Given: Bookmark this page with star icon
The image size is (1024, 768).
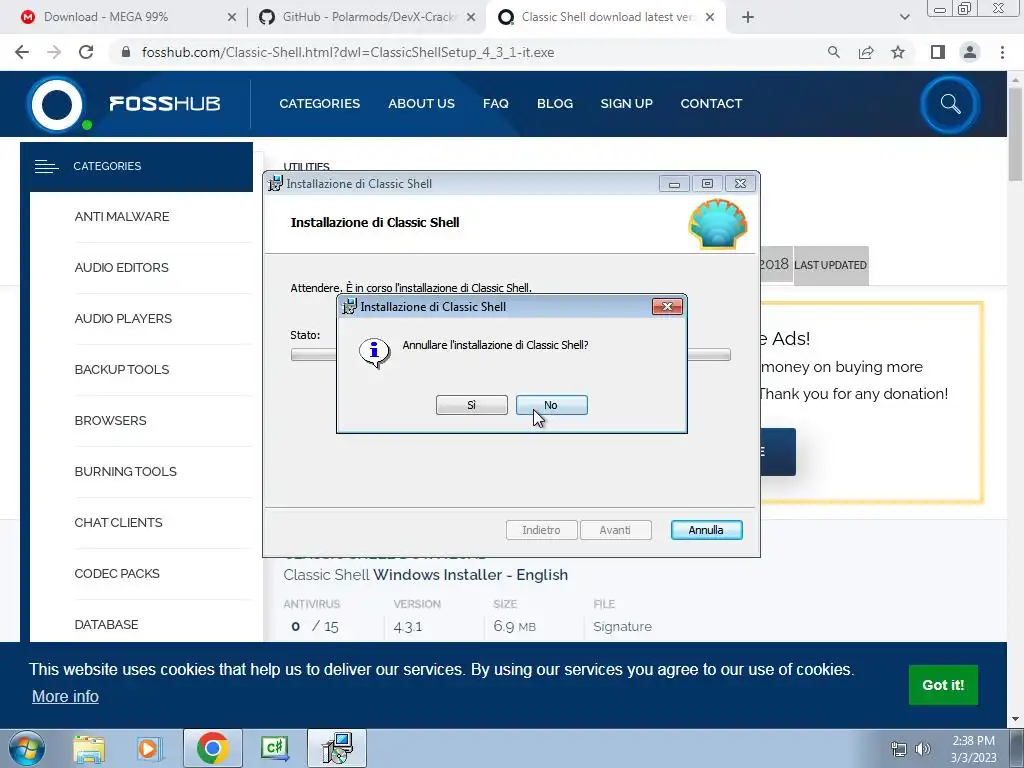Looking at the screenshot, I should coord(898,52).
